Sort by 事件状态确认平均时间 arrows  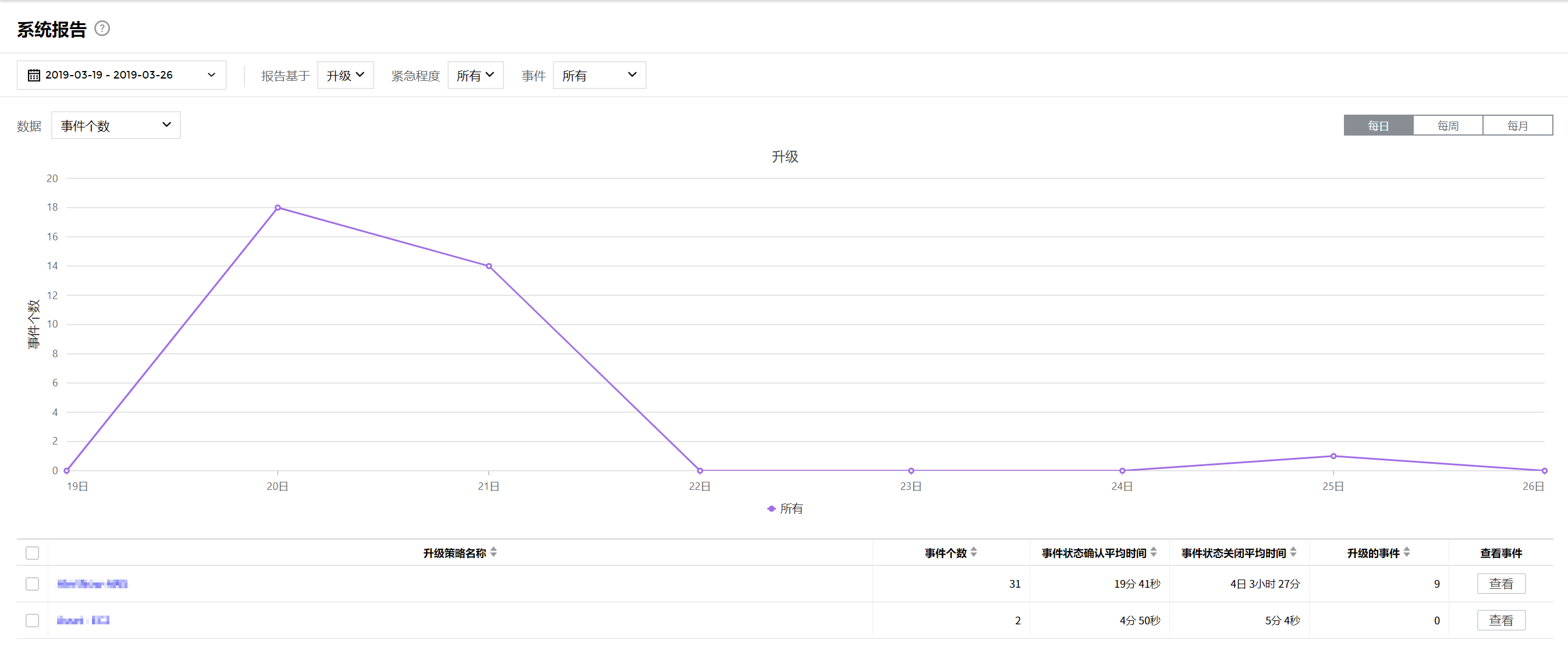[1154, 552]
